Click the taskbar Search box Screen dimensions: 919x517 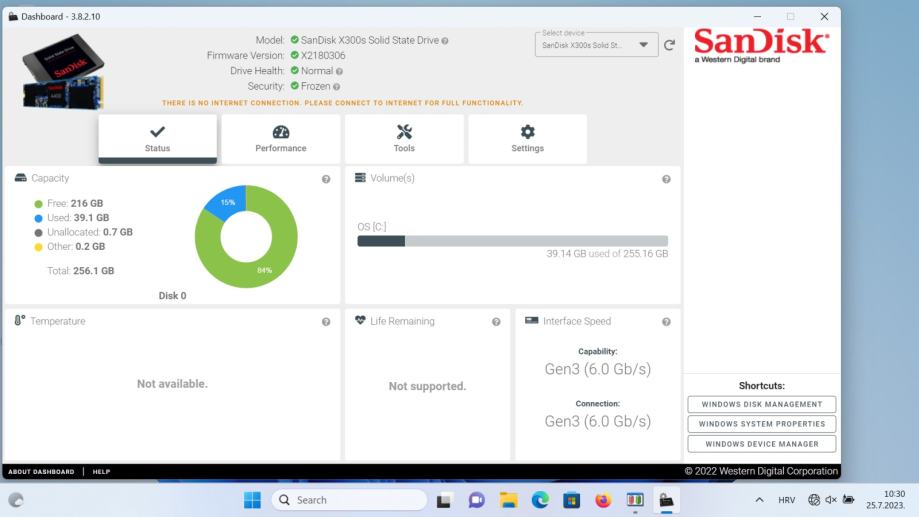click(x=350, y=500)
